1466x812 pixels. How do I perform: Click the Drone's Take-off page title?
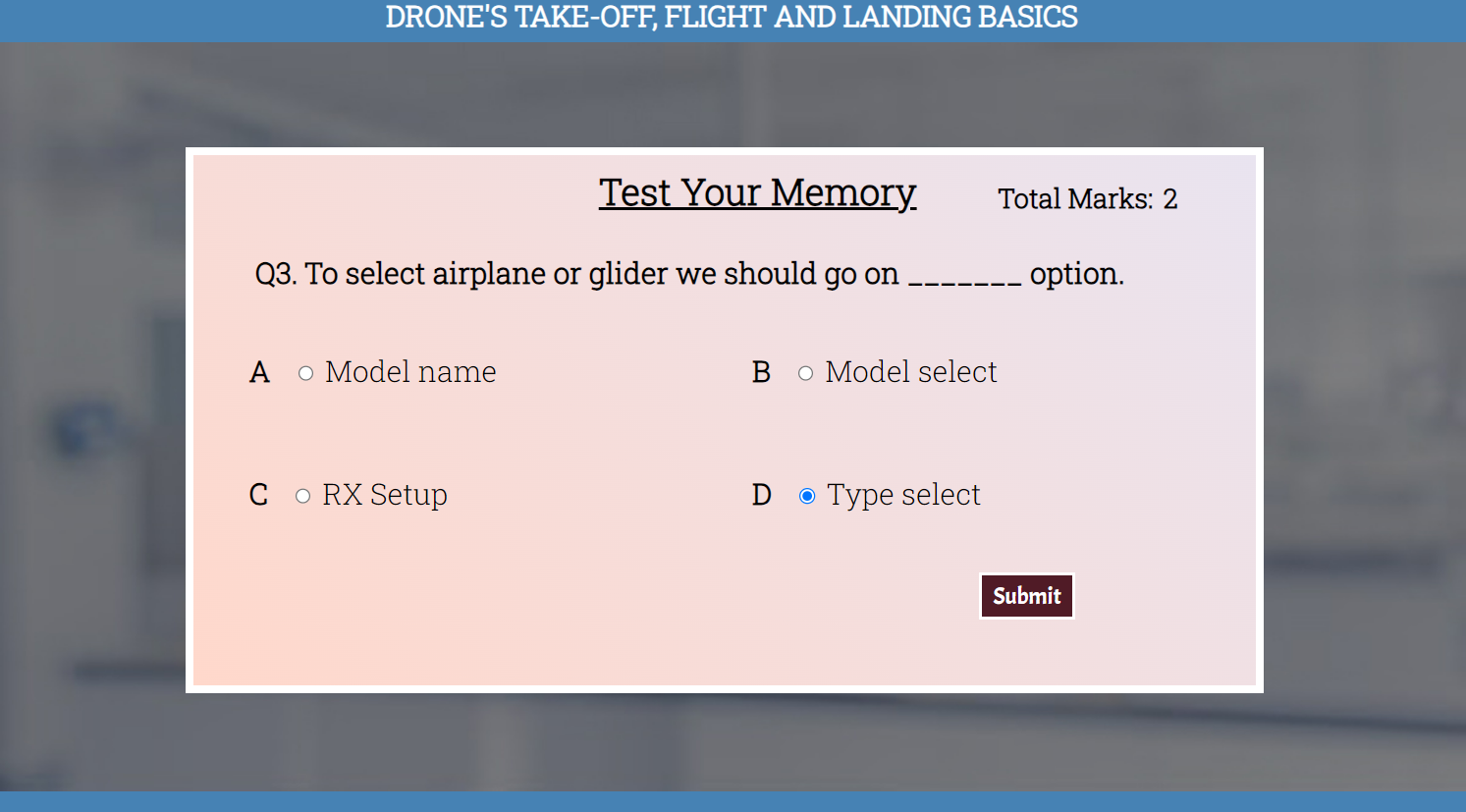[732, 17]
